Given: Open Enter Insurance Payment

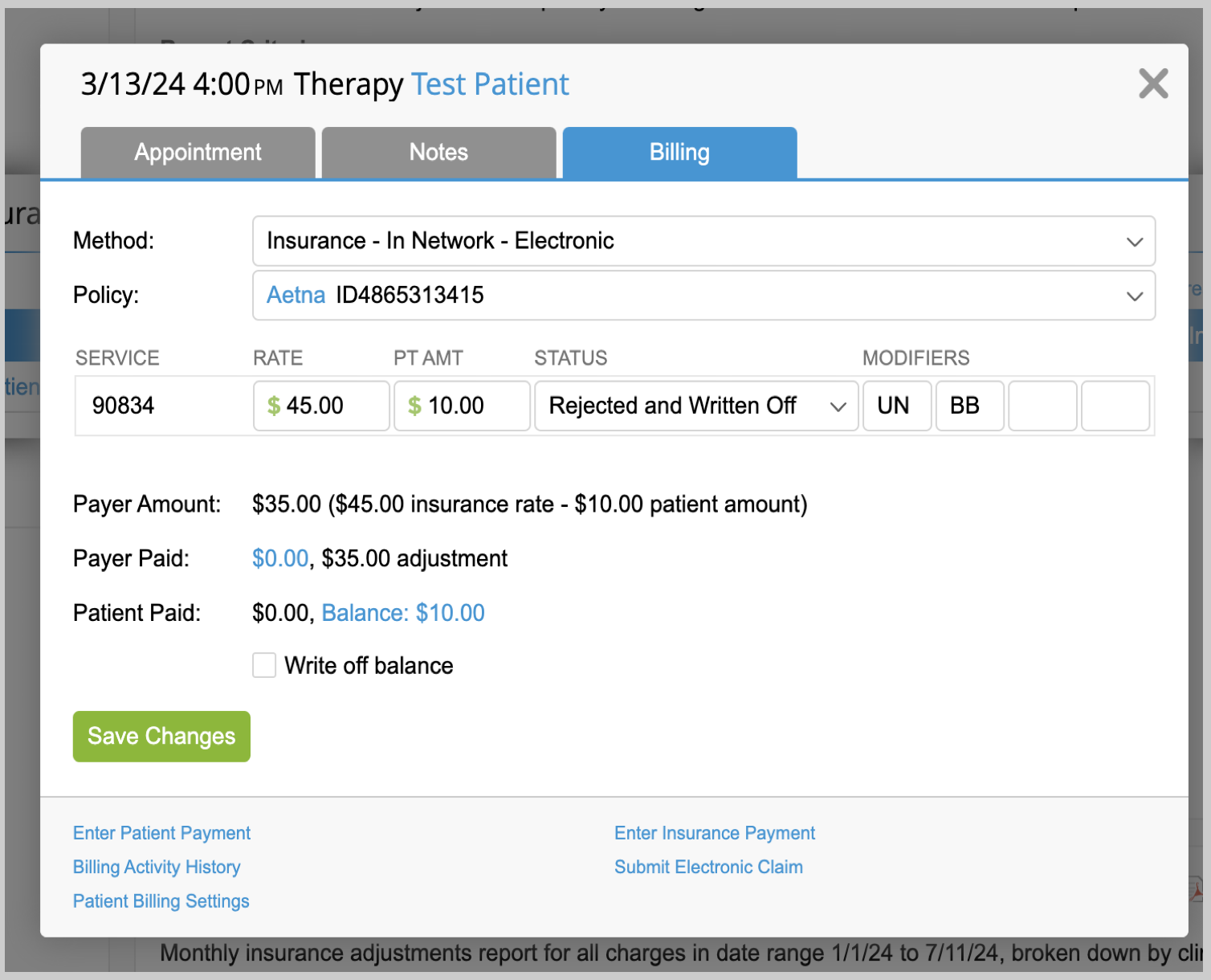Looking at the screenshot, I should (x=715, y=833).
